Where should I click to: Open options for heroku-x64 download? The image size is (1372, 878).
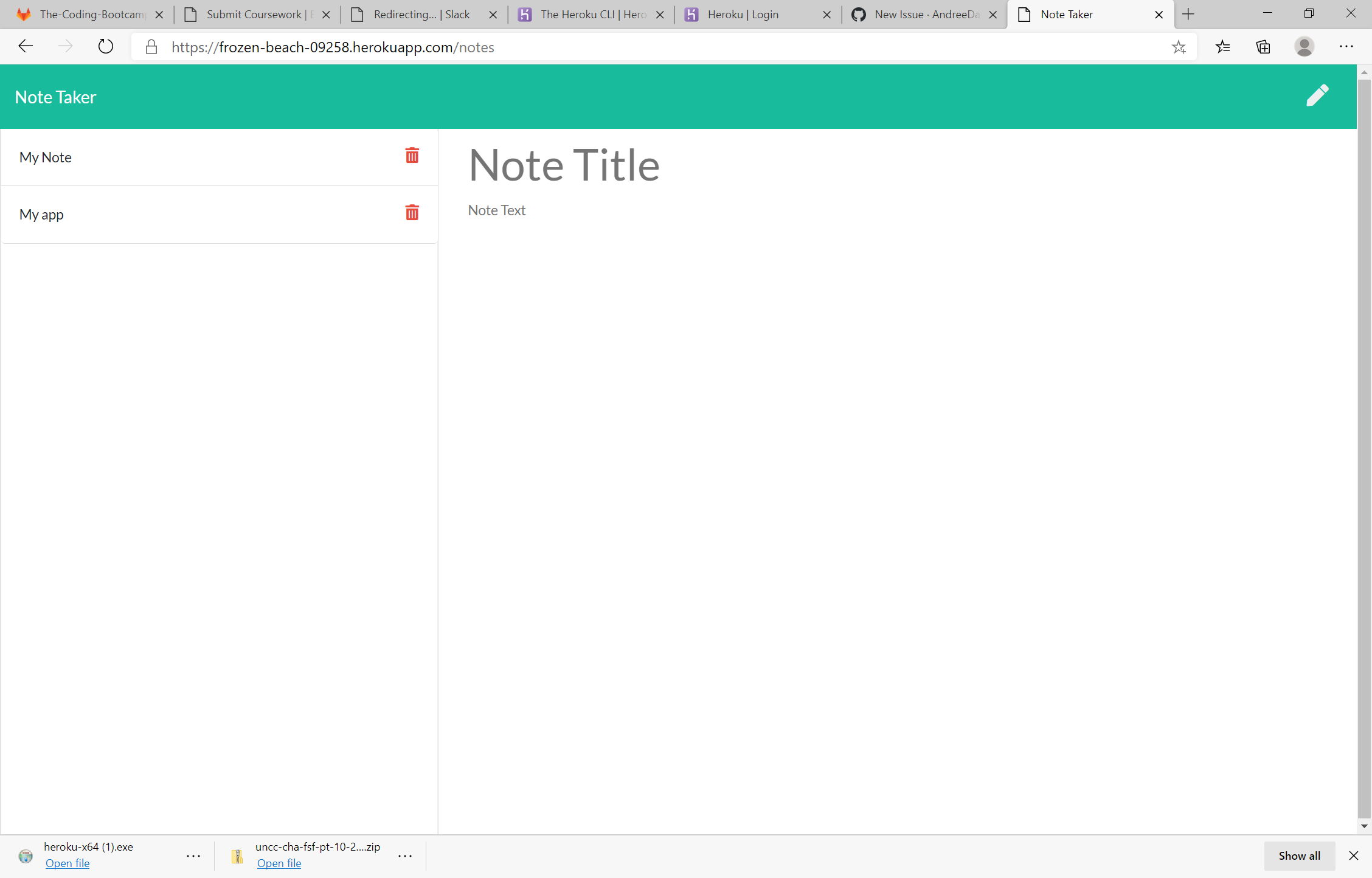click(193, 856)
